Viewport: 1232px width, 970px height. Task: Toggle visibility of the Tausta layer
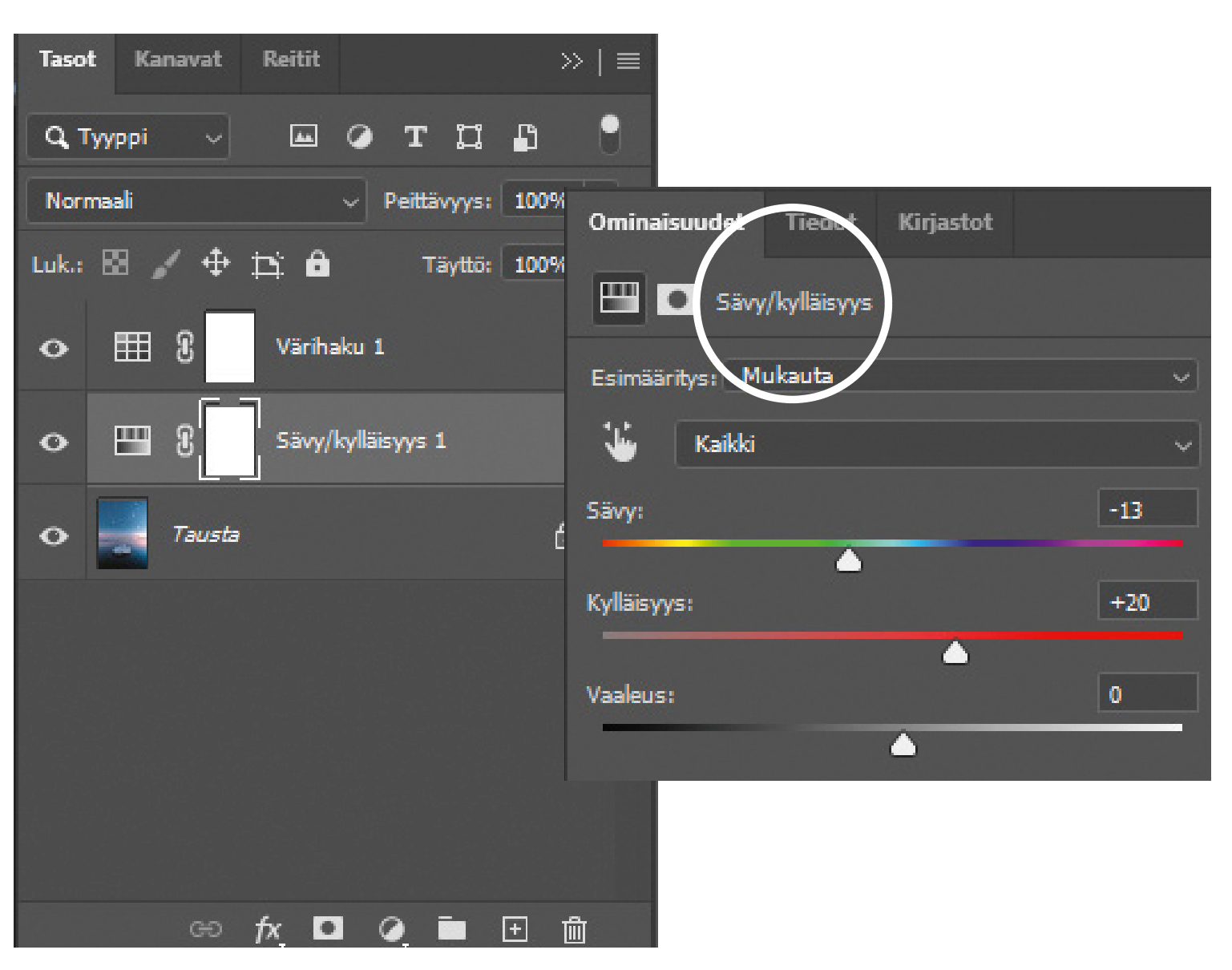pos(54,536)
